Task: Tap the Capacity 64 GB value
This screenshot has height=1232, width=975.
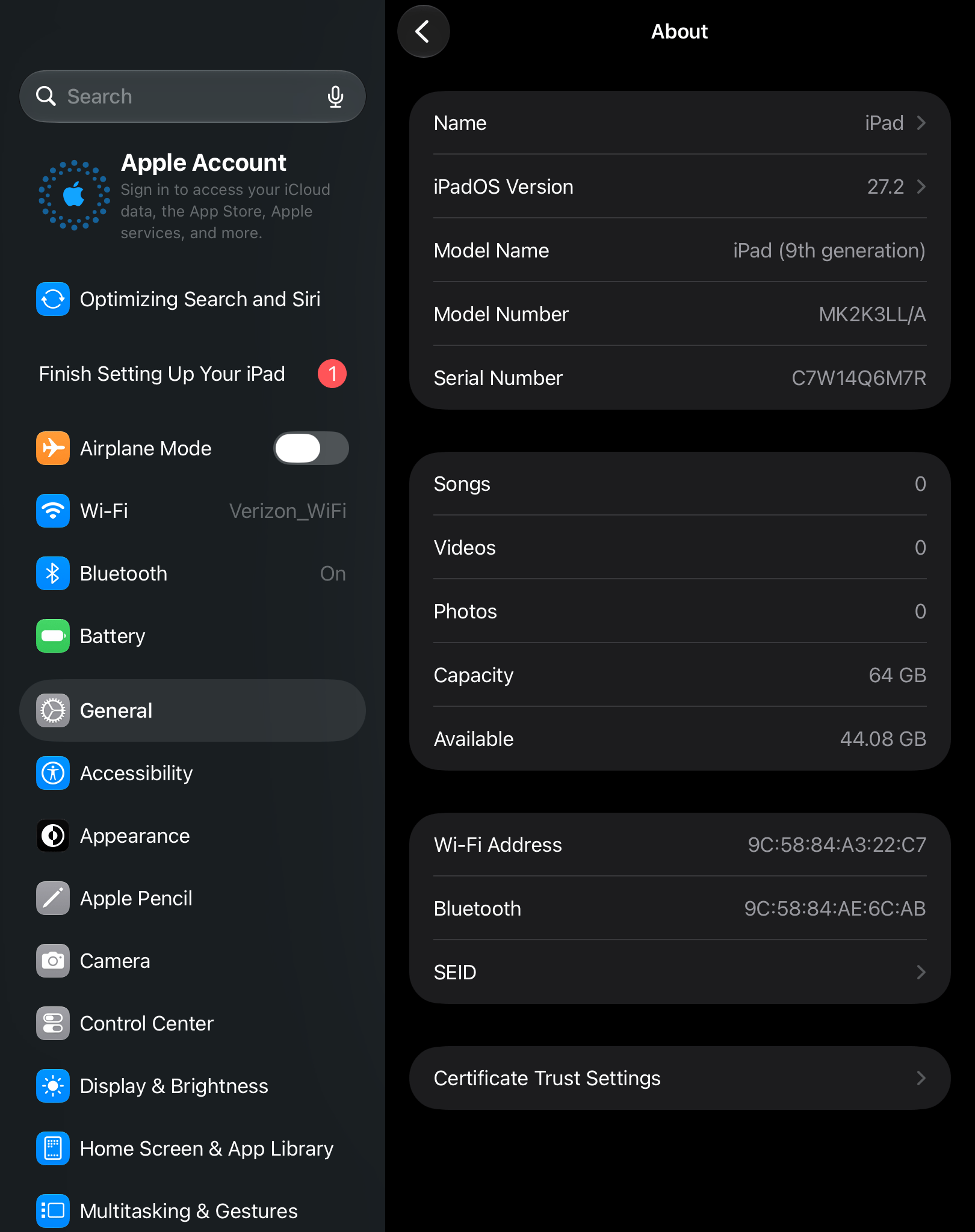Action: 897,675
